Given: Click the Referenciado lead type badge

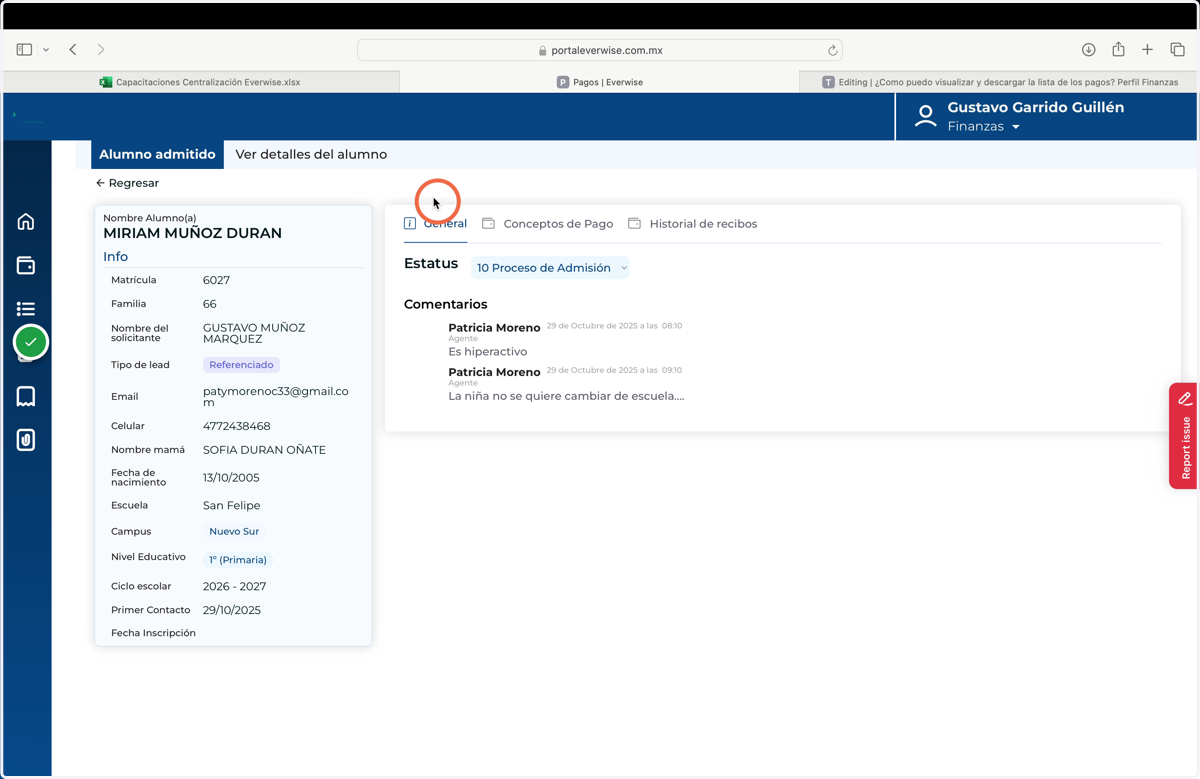Looking at the screenshot, I should [x=241, y=365].
